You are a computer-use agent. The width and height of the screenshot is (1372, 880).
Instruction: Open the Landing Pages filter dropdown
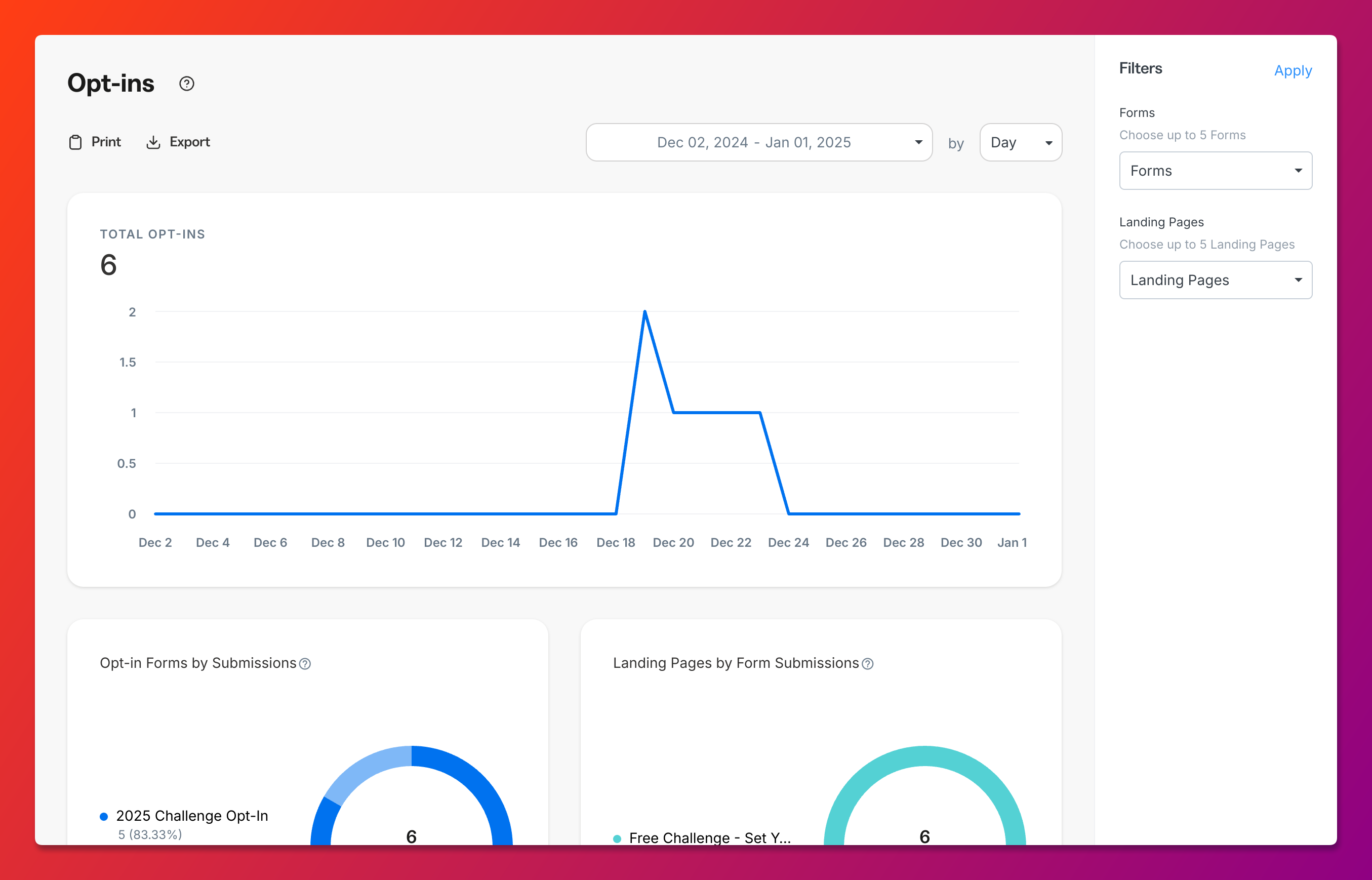(1216, 280)
